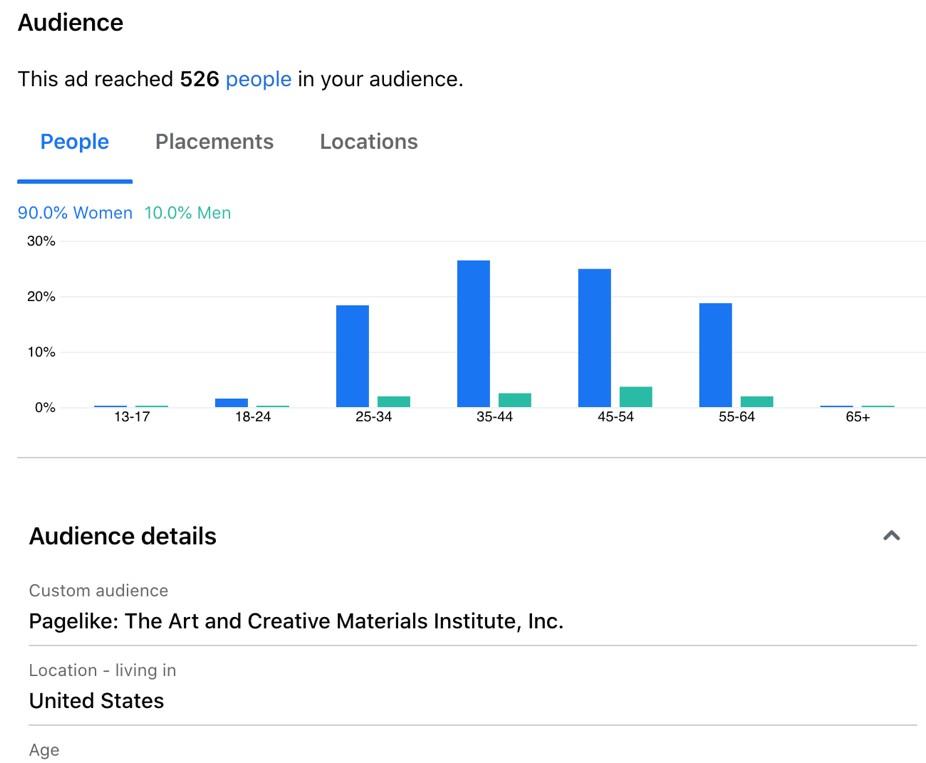
Task: Click the men bar for 25-34
Action: tap(393, 402)
